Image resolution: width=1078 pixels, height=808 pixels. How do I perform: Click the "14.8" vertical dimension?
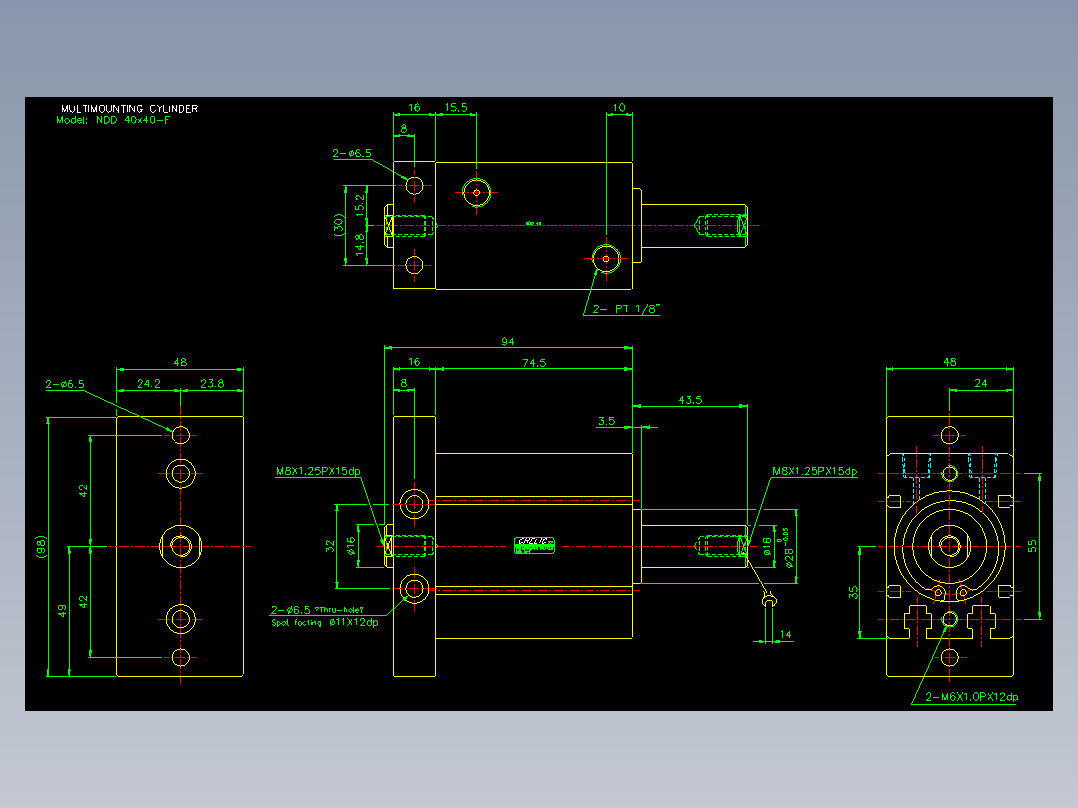[360, 245]
